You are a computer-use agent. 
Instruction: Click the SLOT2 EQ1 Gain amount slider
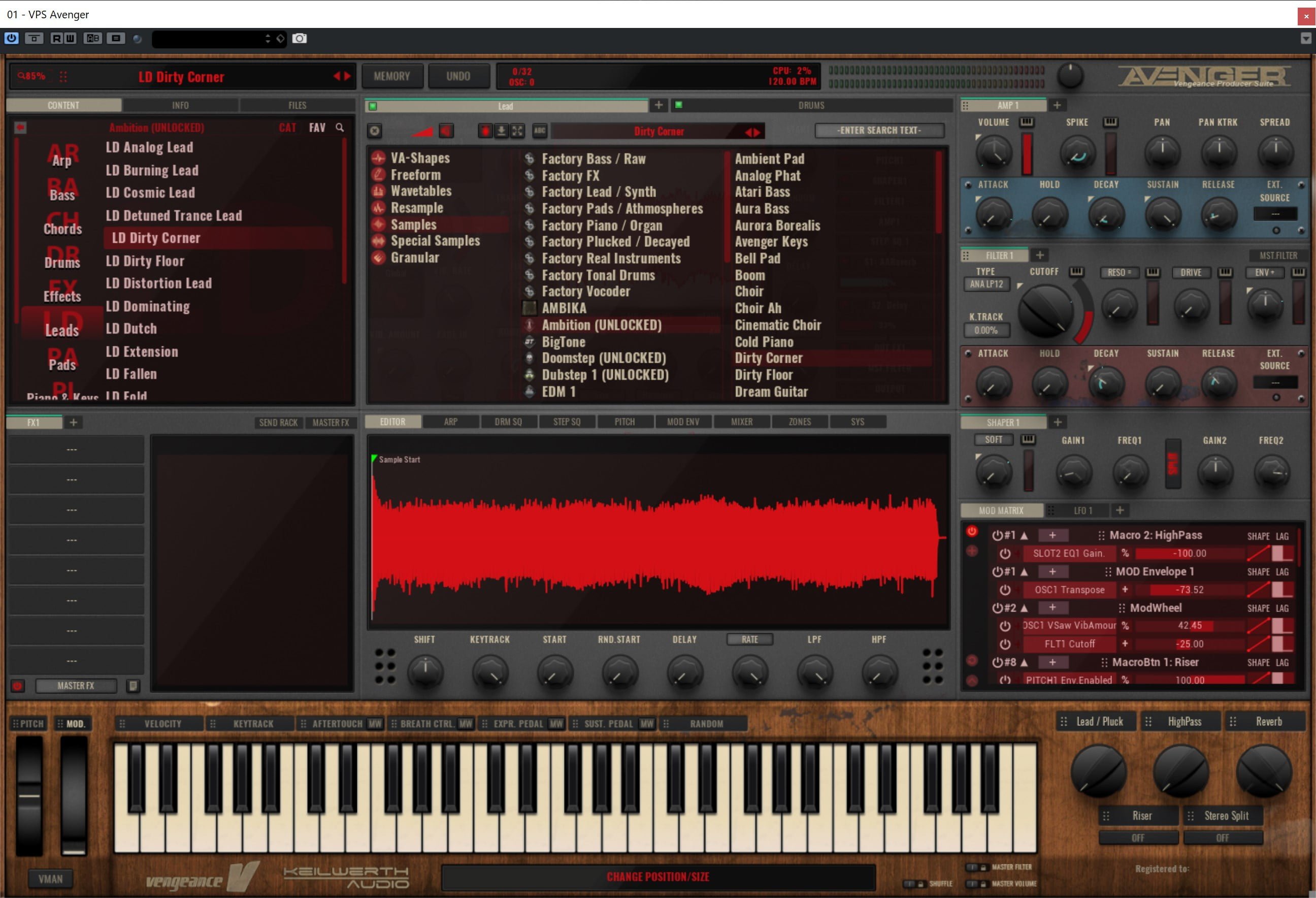pos(1189,554)
